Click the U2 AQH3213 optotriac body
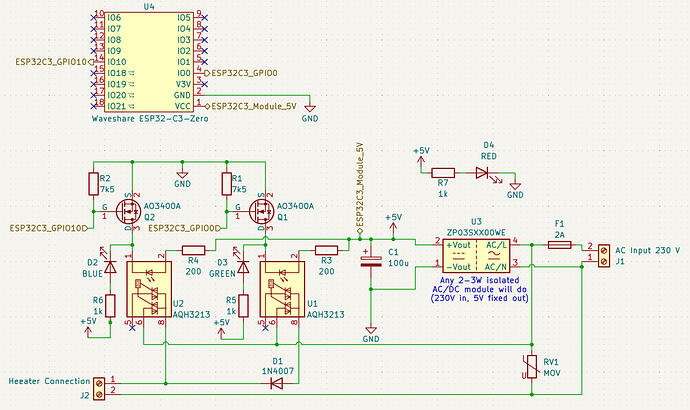Viewport: 690px width, 410px height. click(x=149, y=289)
